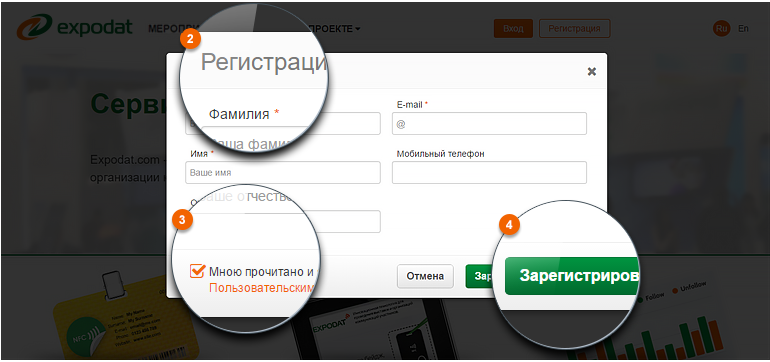Click the magnified Зарегистрироваться green button
This screenshot has width=770, height=362.
(572, 276)
